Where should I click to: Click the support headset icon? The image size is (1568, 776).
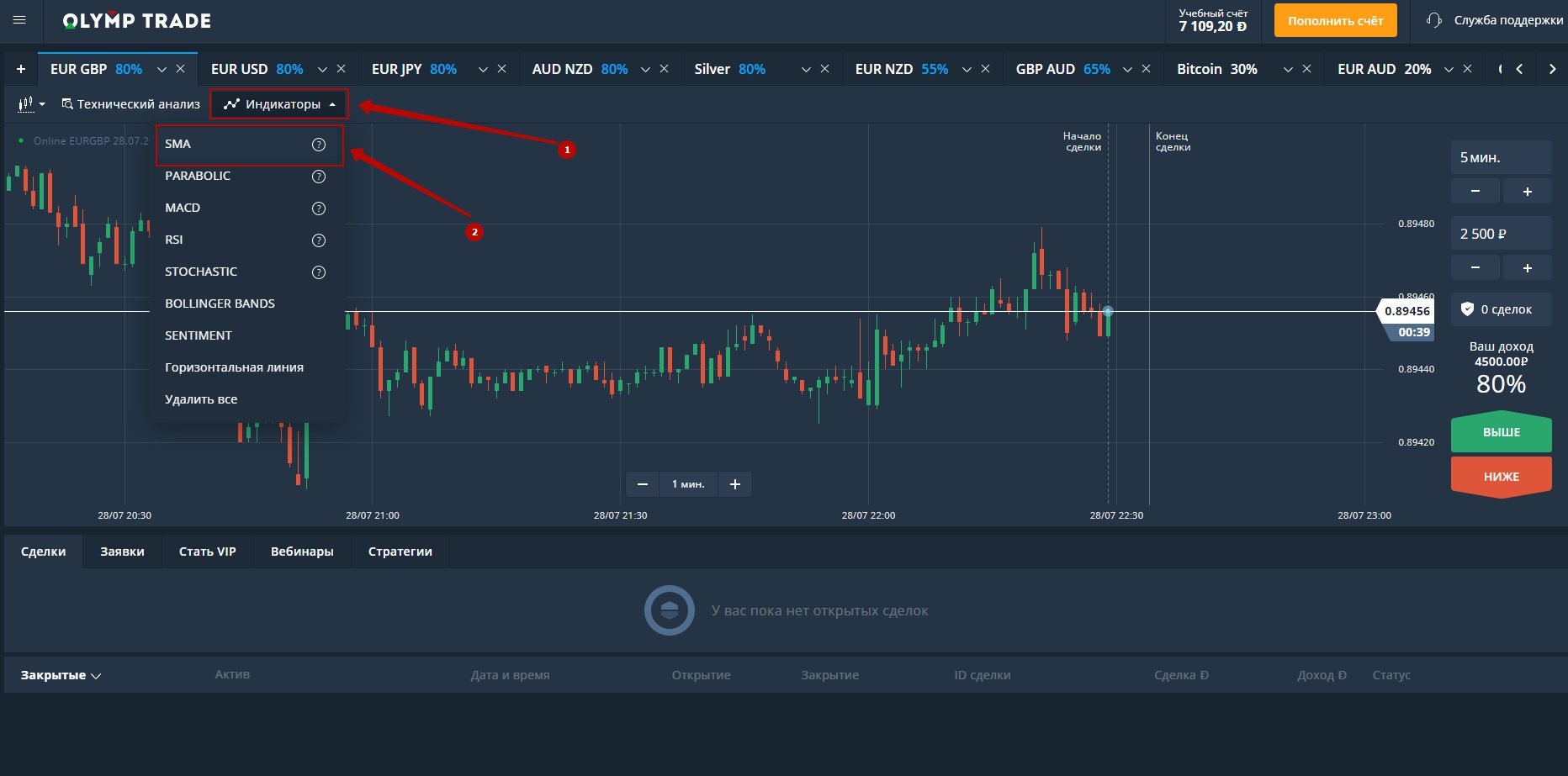(1434, 20)
